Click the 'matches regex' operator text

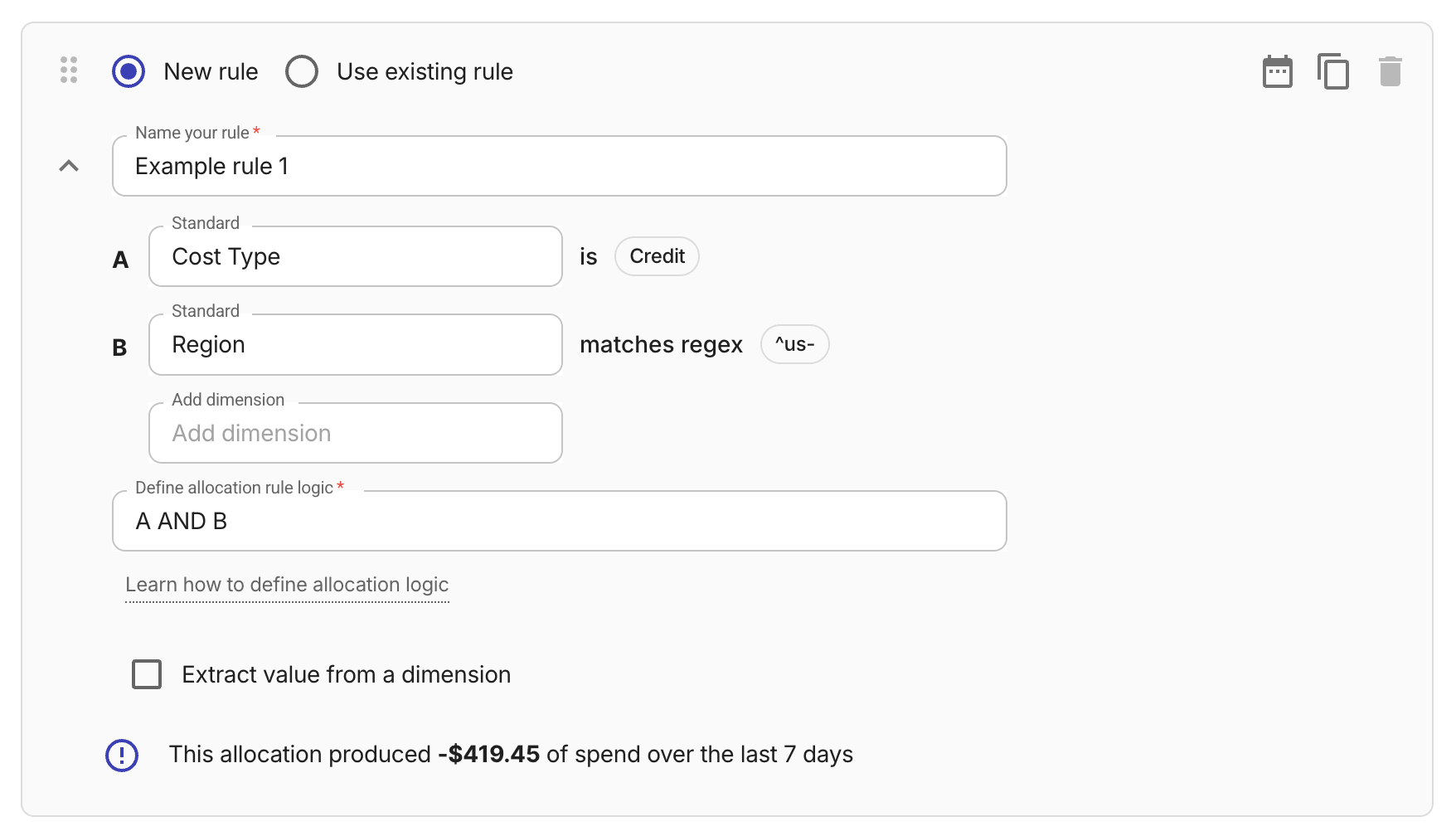tap(661, 344)
